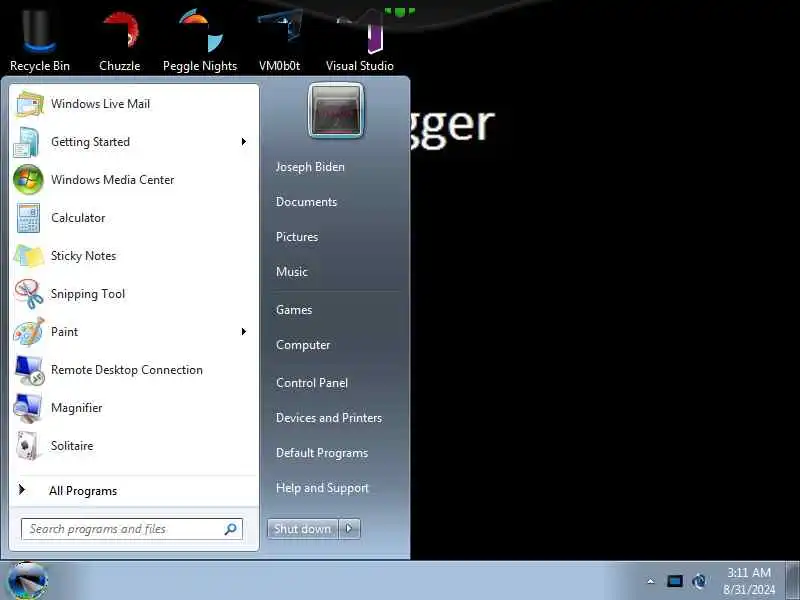Open Calculator using its icon
Image resolution: width=800 pixels, height=600 pixels.
click(28, 218)
